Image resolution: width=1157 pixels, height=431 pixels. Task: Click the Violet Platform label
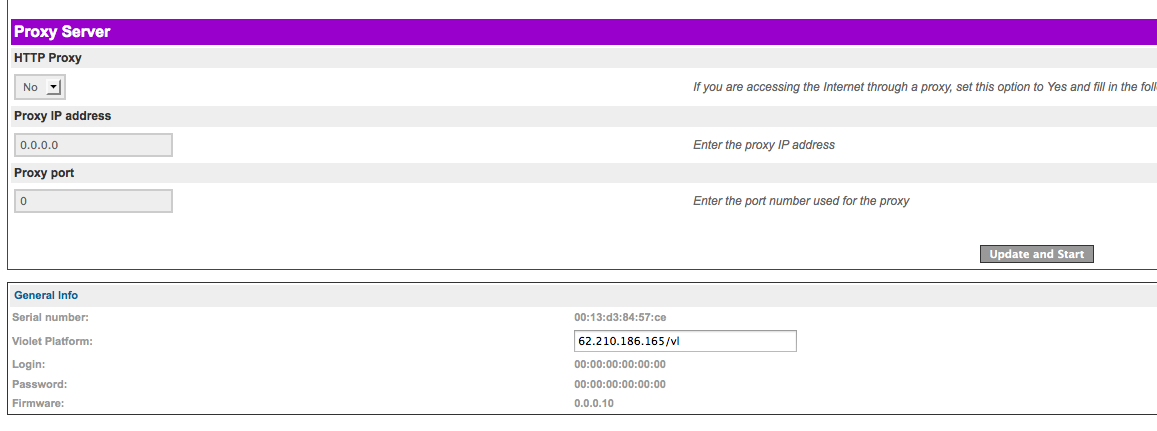(x=53, y=341)
